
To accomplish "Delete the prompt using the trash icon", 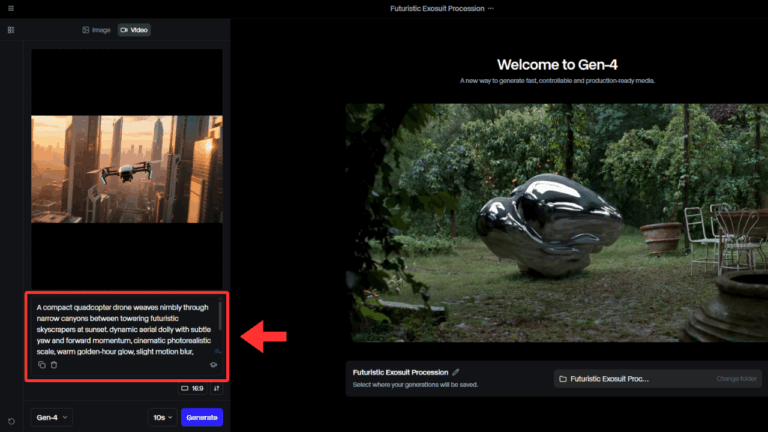I will click(x=54, y=365).
